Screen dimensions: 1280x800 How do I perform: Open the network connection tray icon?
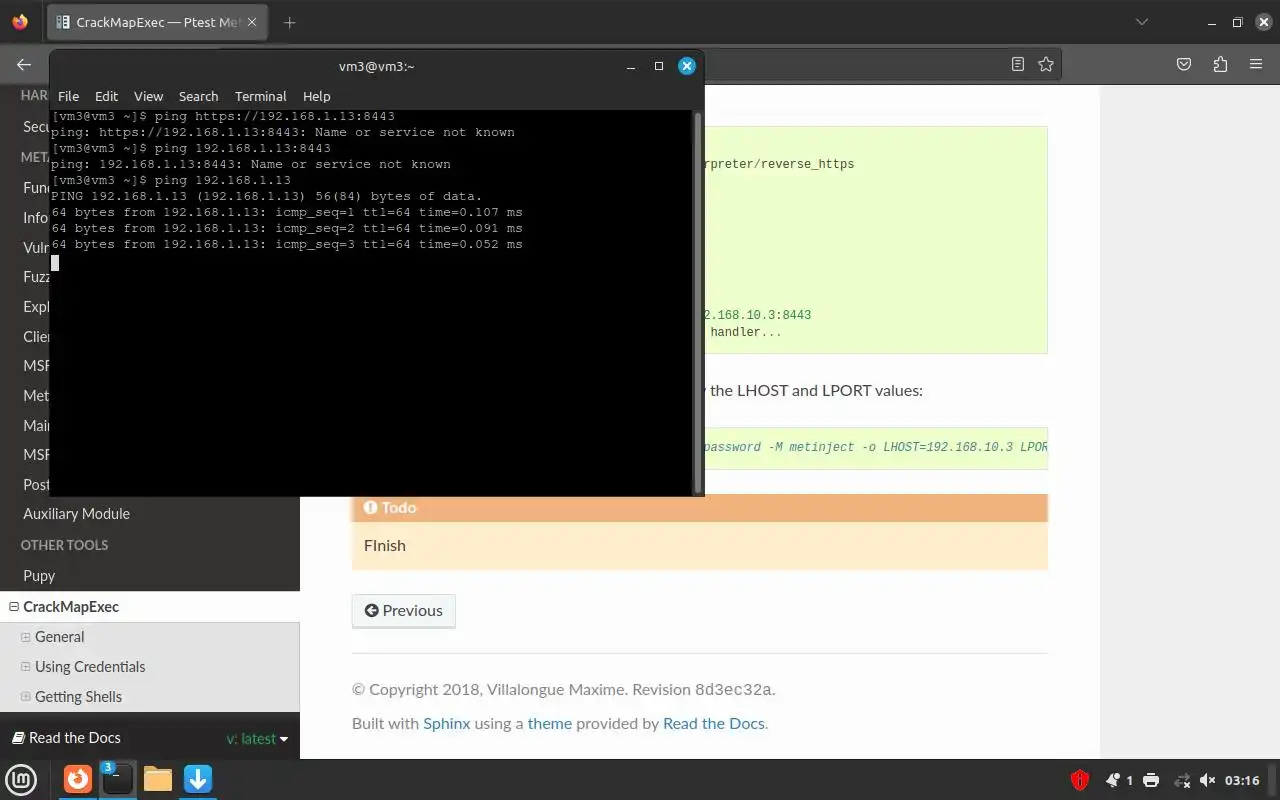1182,780
